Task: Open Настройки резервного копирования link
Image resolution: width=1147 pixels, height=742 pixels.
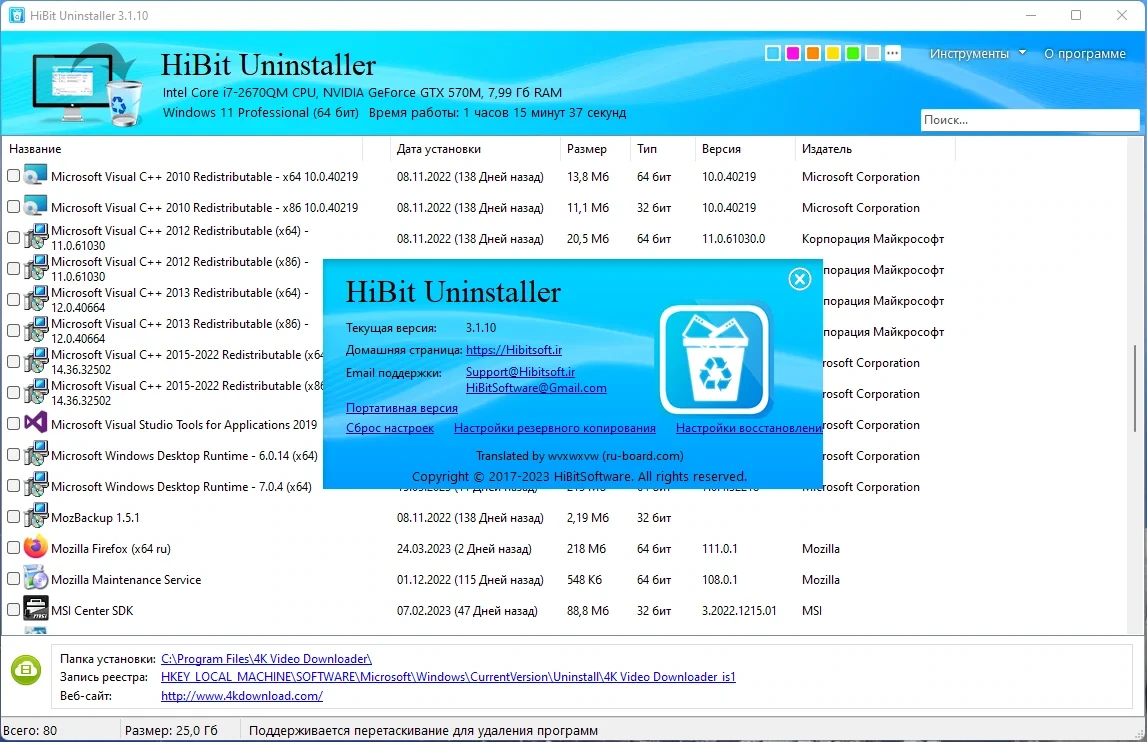Action: pyautogui.click(x=554, y=428)
